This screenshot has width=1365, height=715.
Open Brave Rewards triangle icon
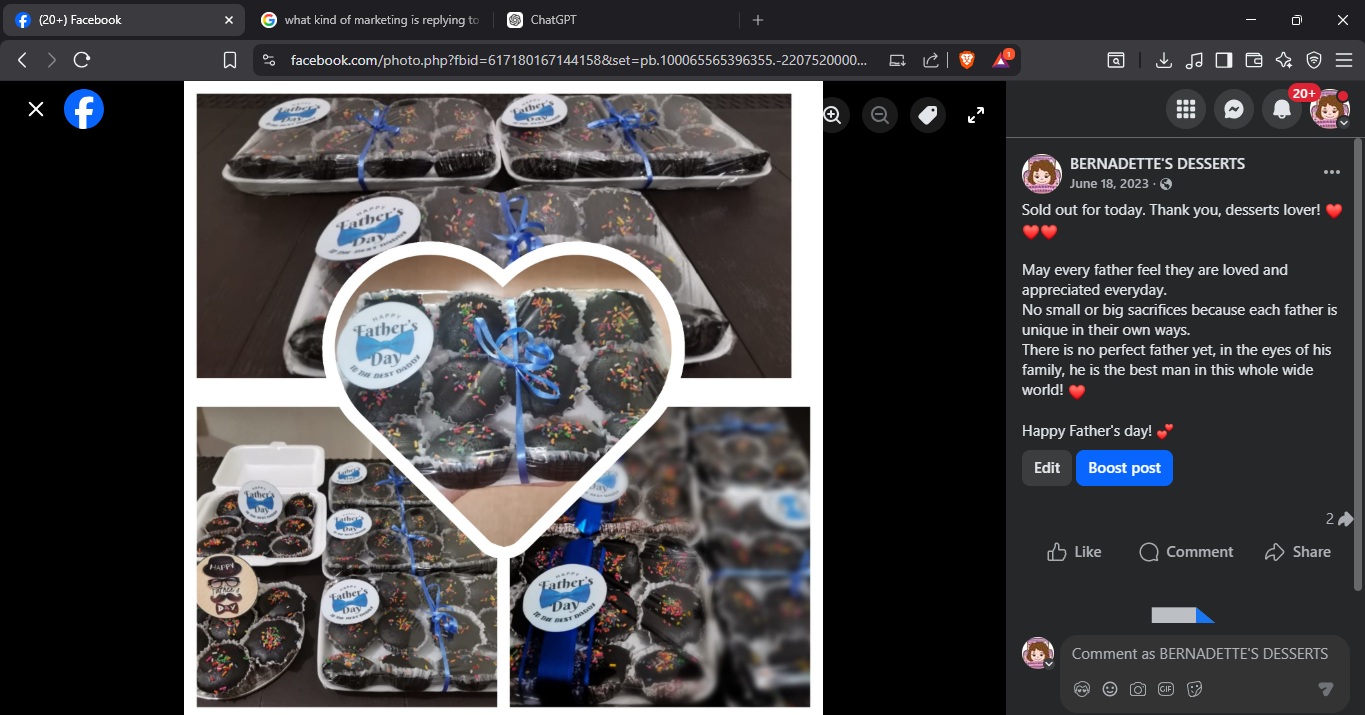point(1001,60)
